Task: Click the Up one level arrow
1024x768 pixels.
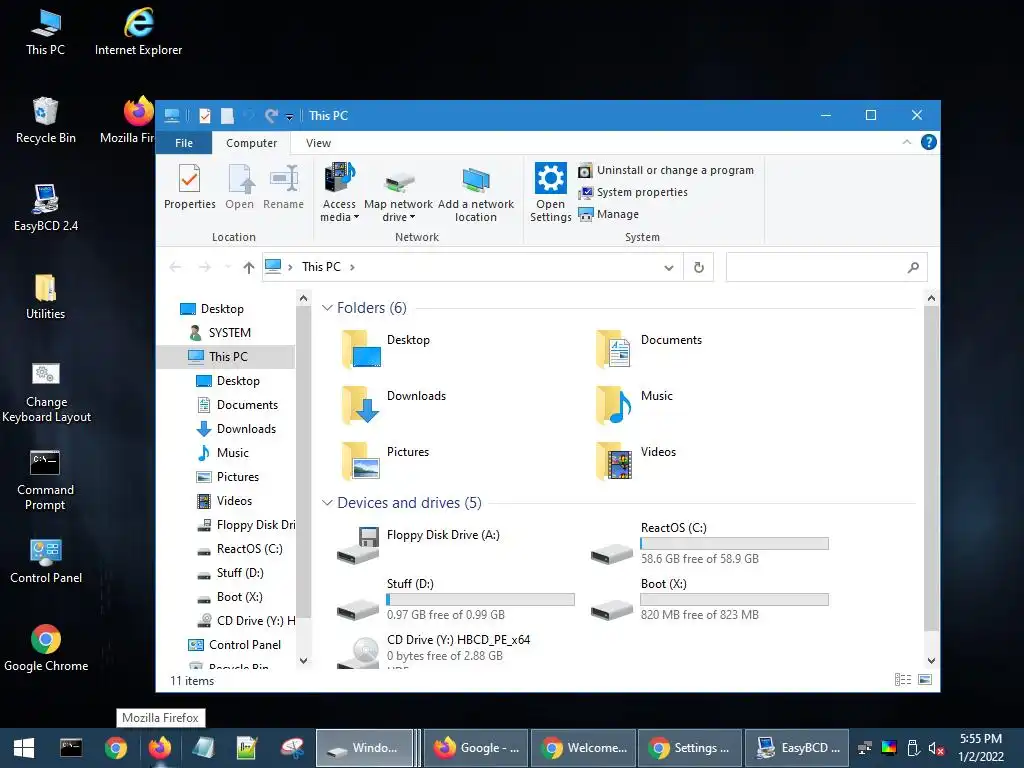Action: 248,267
